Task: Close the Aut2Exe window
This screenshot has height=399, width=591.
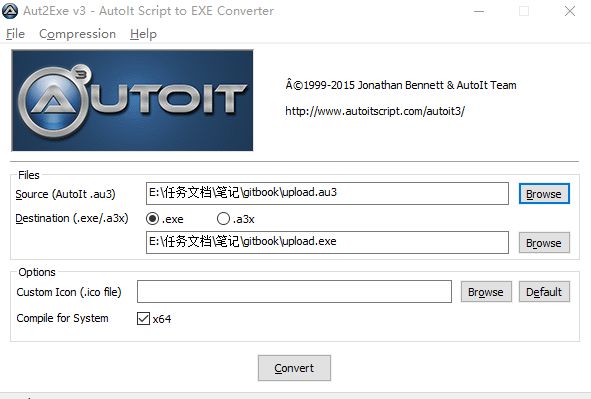Action: click(570, 11)
